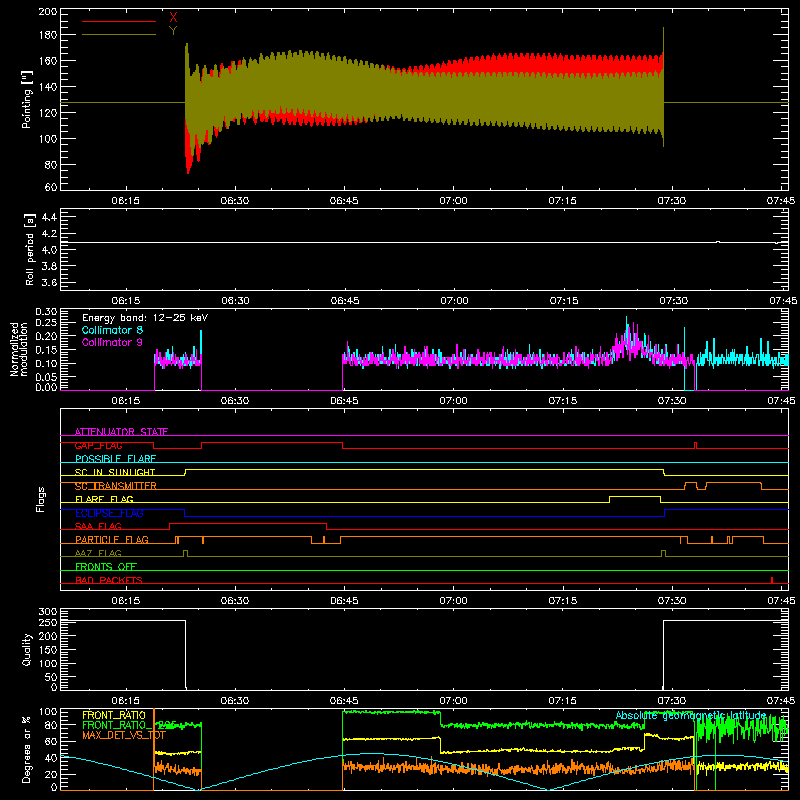
Task: Click the Collimator 8 legend entry
Action: (x=112, y=330)
